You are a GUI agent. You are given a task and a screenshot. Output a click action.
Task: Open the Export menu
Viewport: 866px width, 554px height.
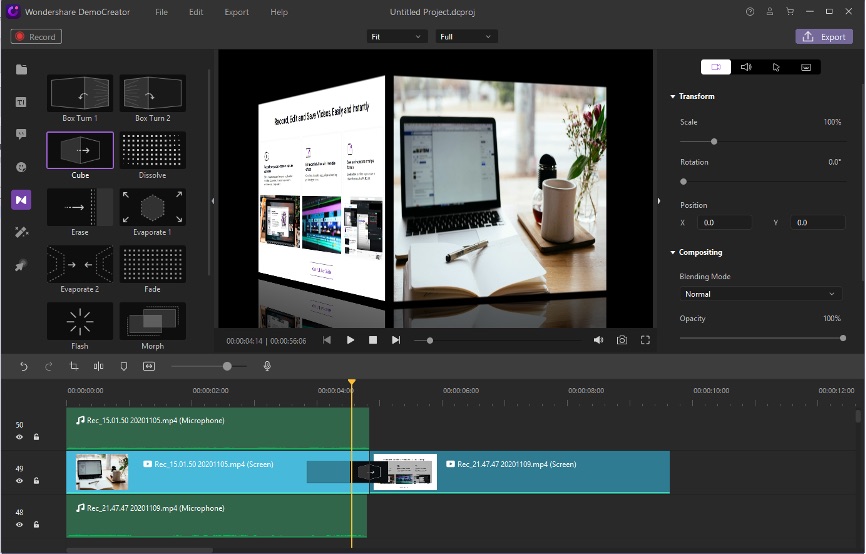(x=236, y=12)
